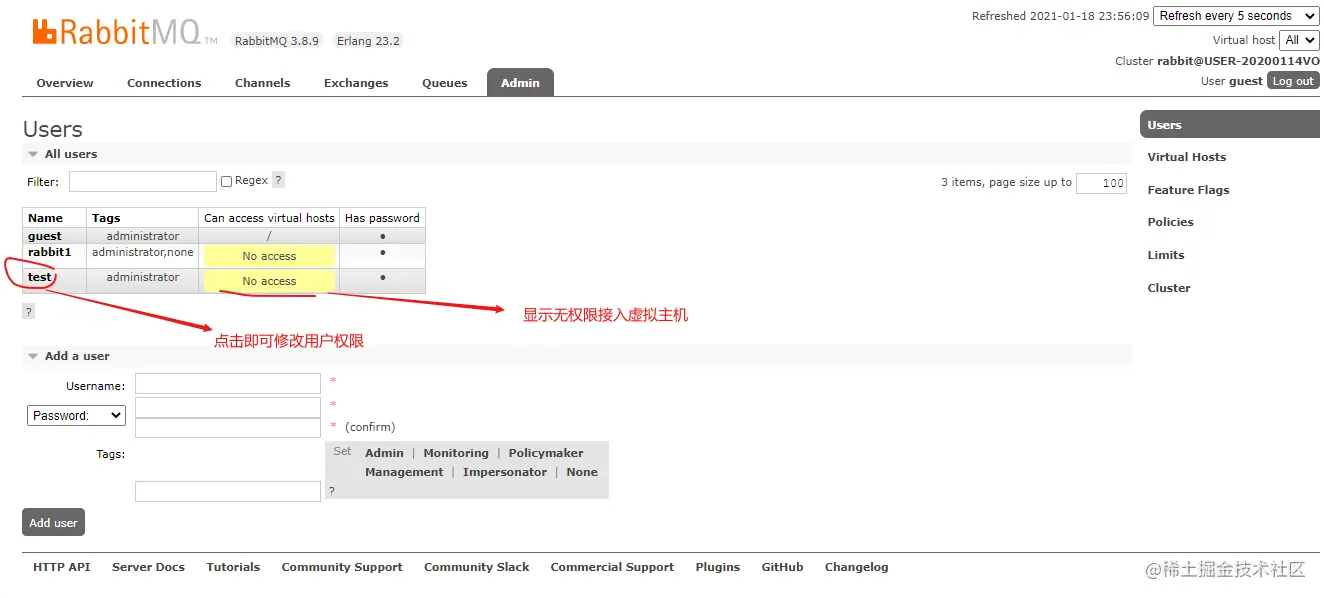Select the Admin tab
Screen dimensions: 1324x598
pos(520,83)
